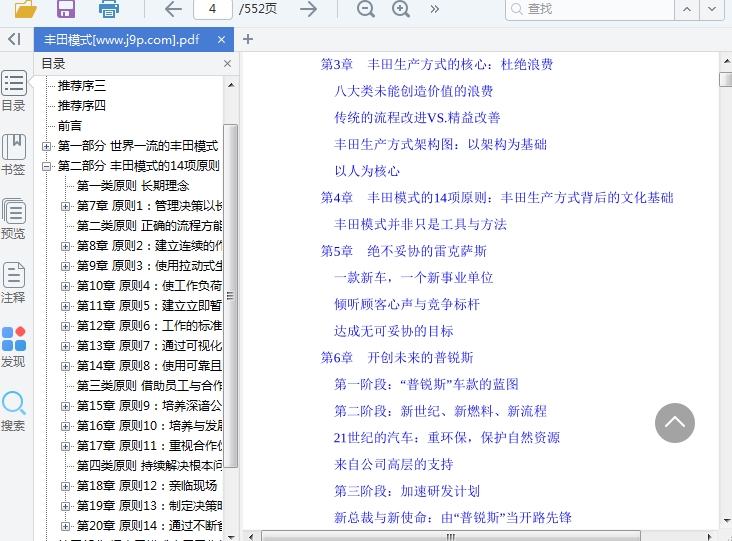732x541 pixels.
Task: Expand 第9章 原则3 tree node
Action: click(x=65, y=266)
